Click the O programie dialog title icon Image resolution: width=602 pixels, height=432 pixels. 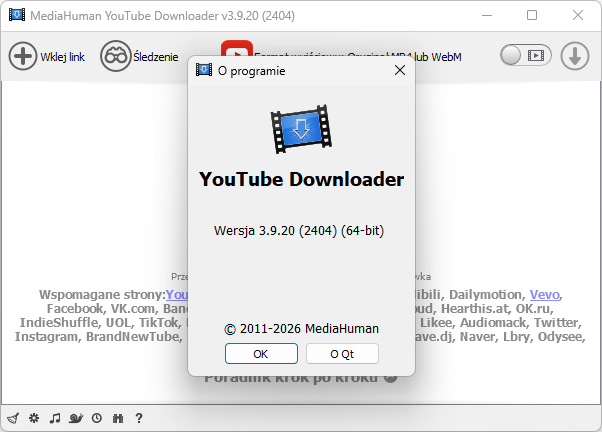pos(204,70)
